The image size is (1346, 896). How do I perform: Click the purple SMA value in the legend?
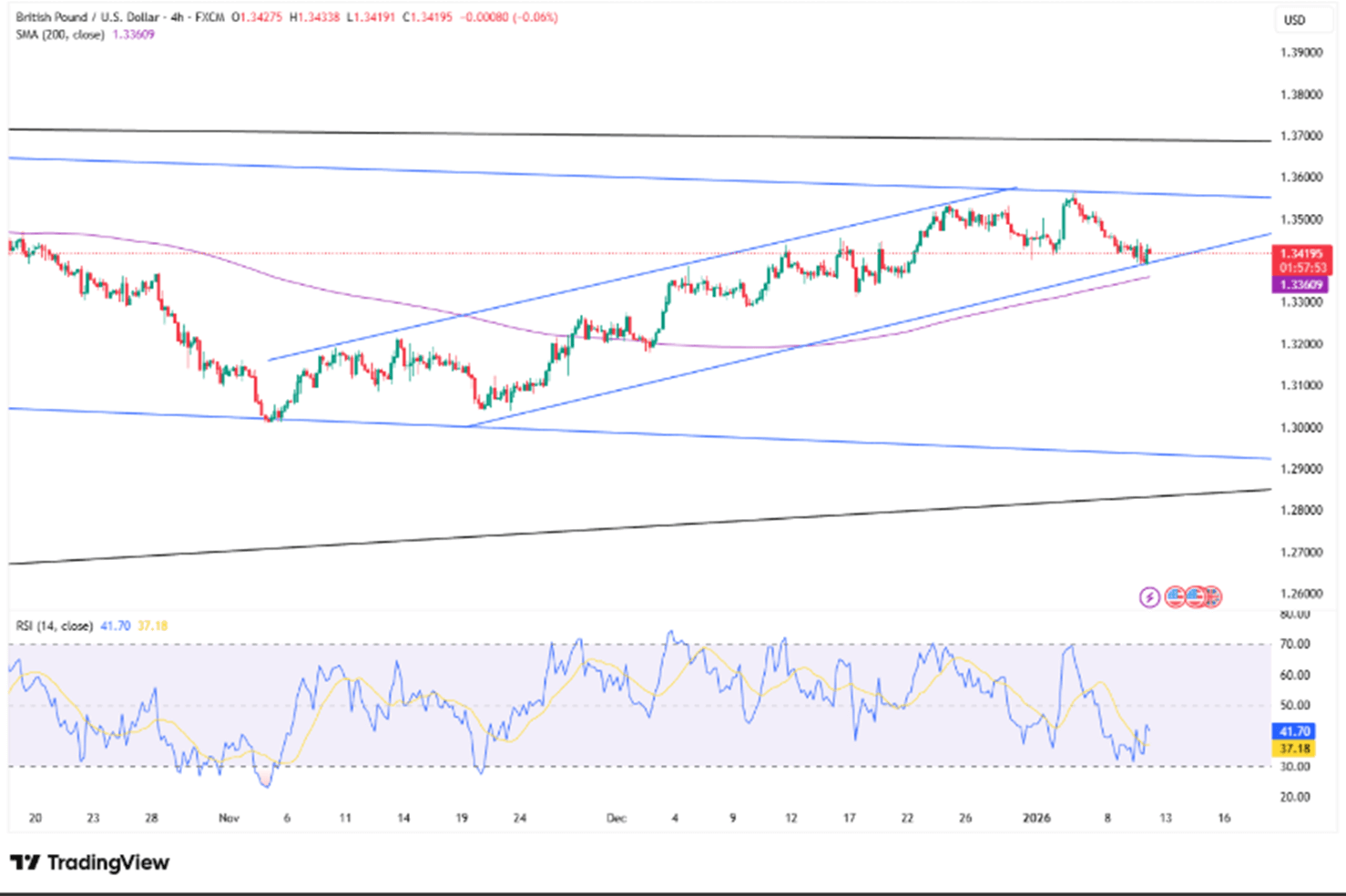pos(134,35)
